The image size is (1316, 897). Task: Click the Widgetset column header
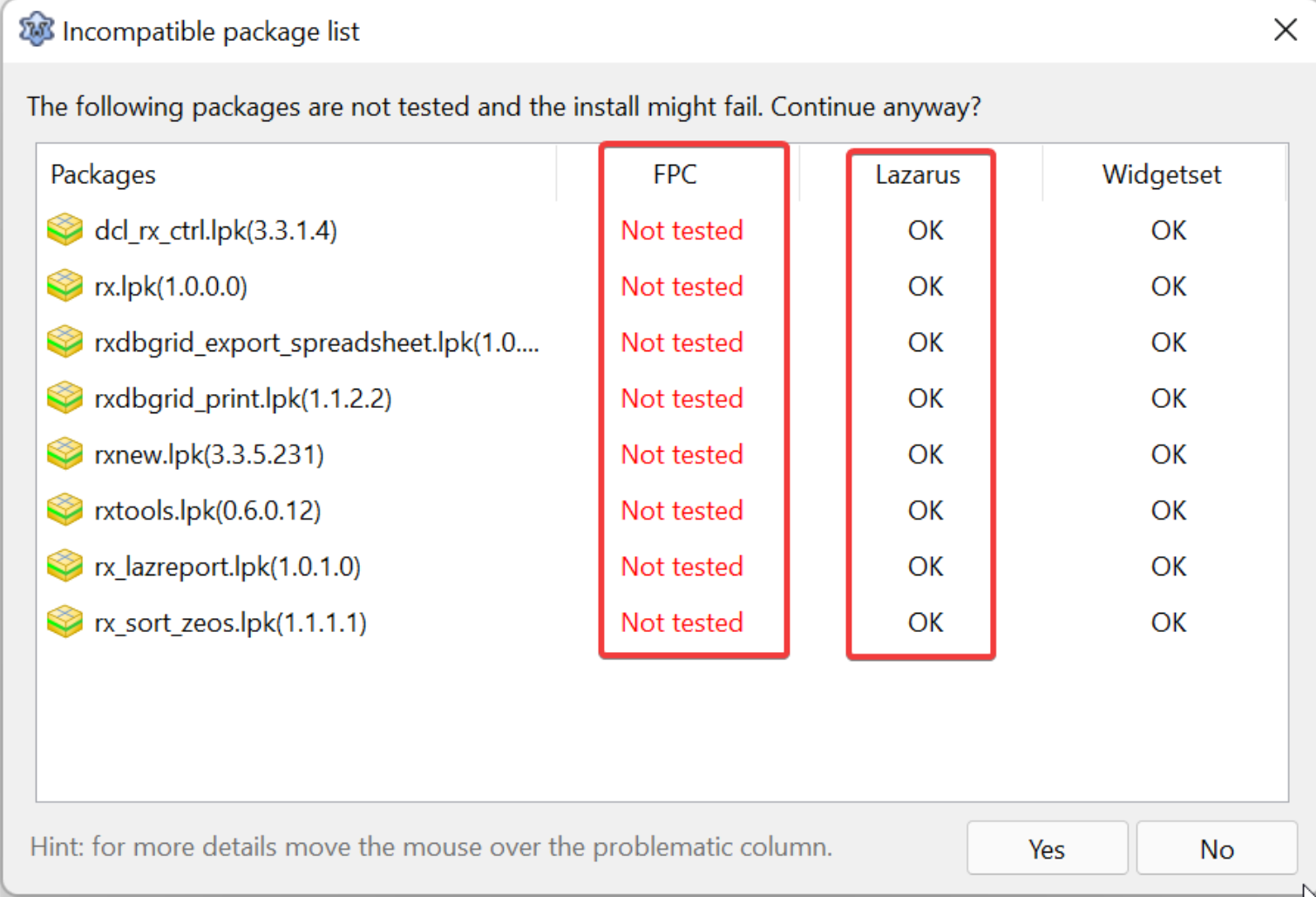1161,174
